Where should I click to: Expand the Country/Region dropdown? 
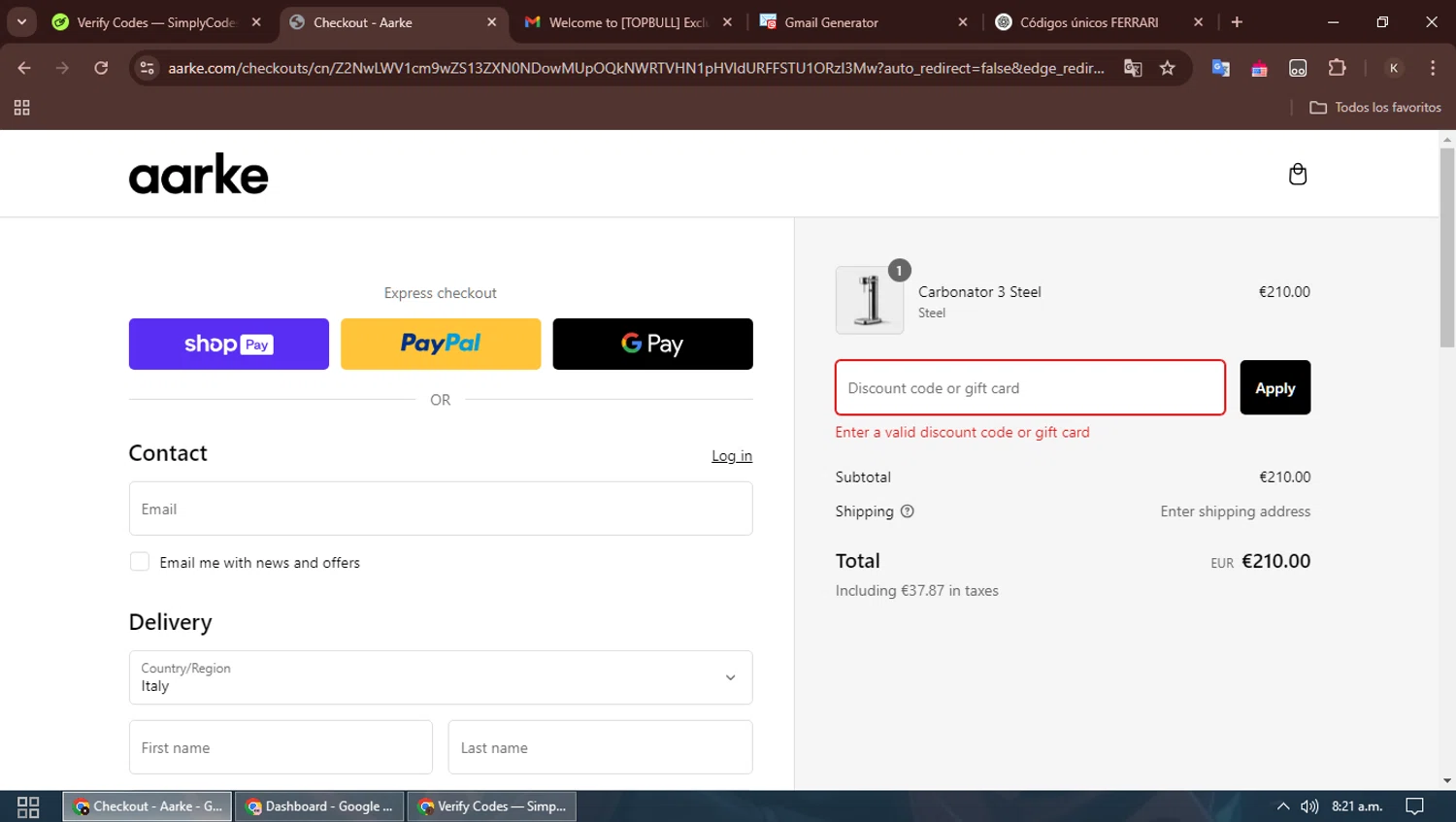(x=441, y=677)
